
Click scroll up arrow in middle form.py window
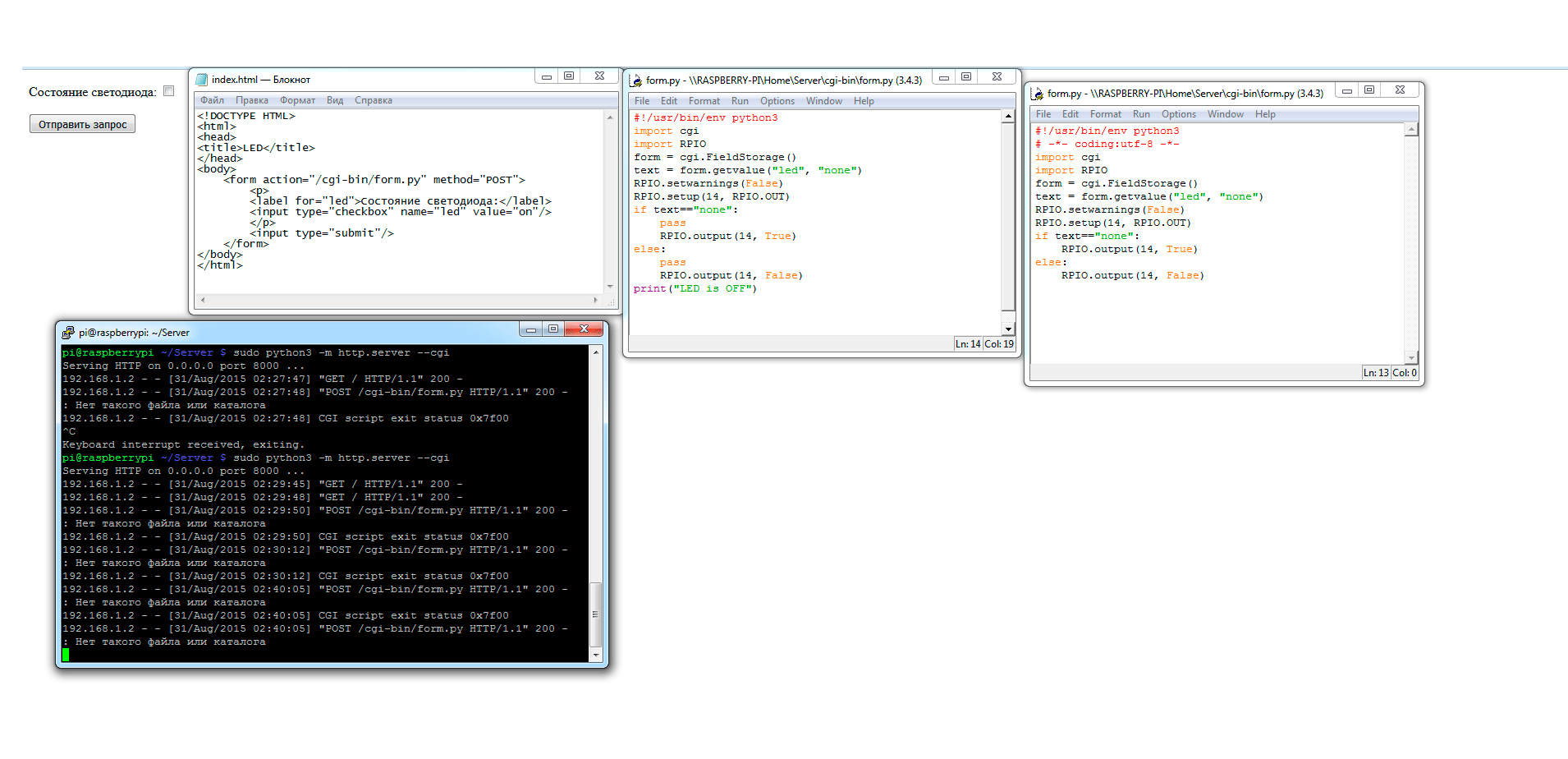coord(1008,117)
